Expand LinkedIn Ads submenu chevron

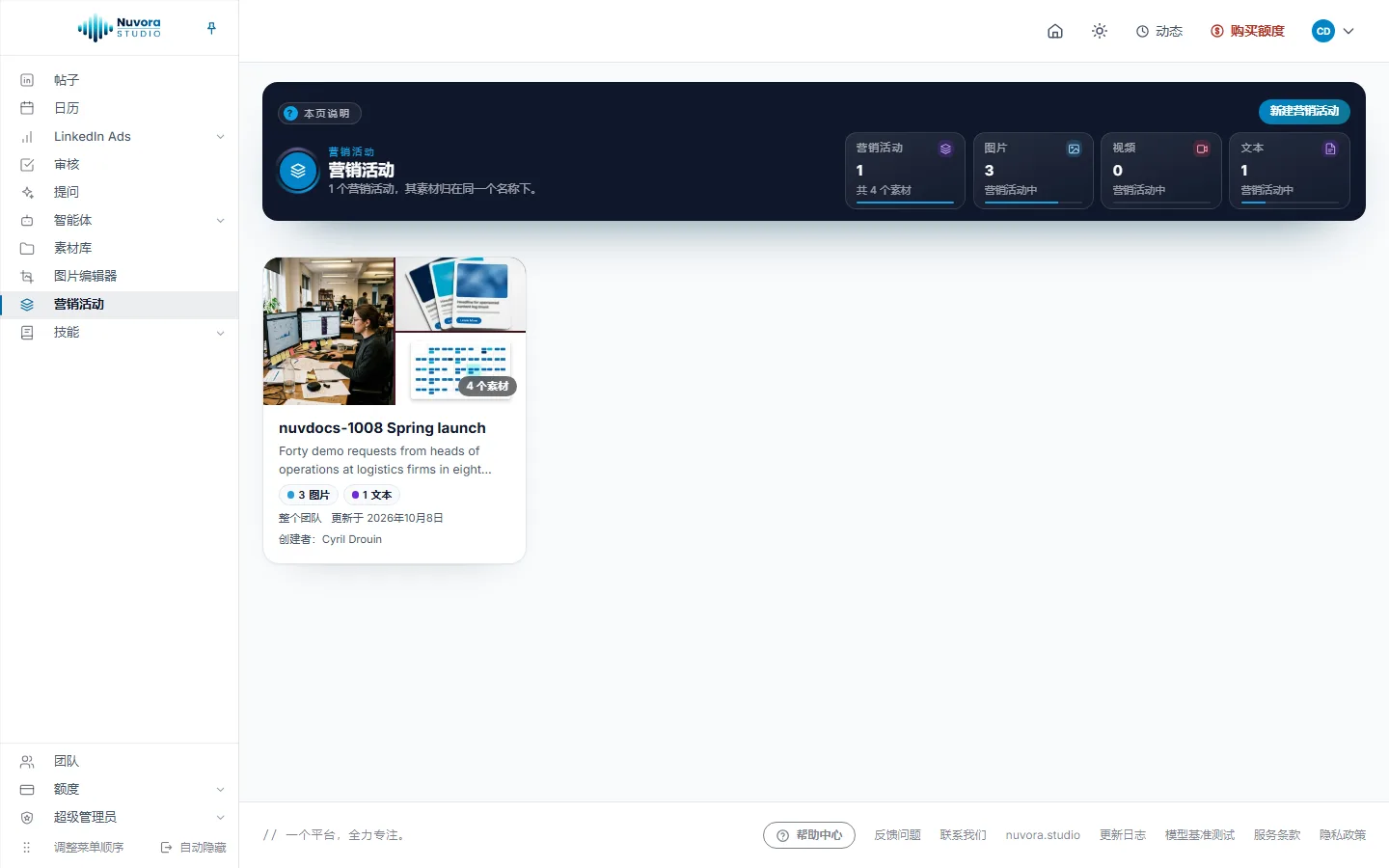[220, 136]
